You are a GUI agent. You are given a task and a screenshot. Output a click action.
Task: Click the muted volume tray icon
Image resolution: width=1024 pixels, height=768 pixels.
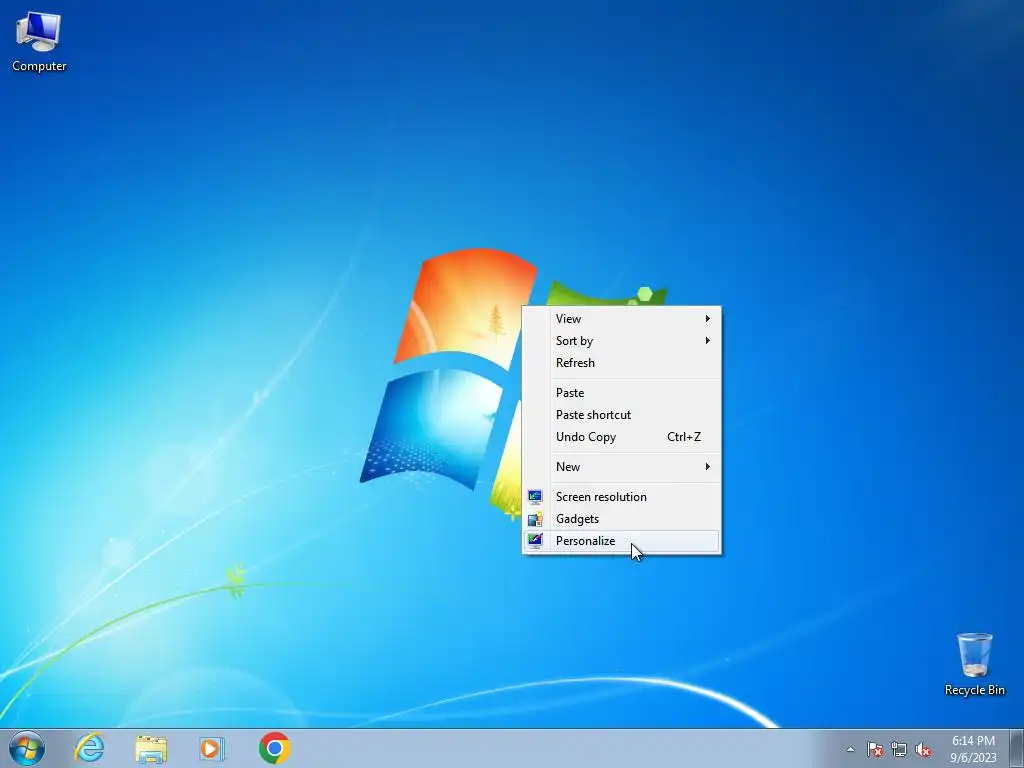tap(923, 749)
